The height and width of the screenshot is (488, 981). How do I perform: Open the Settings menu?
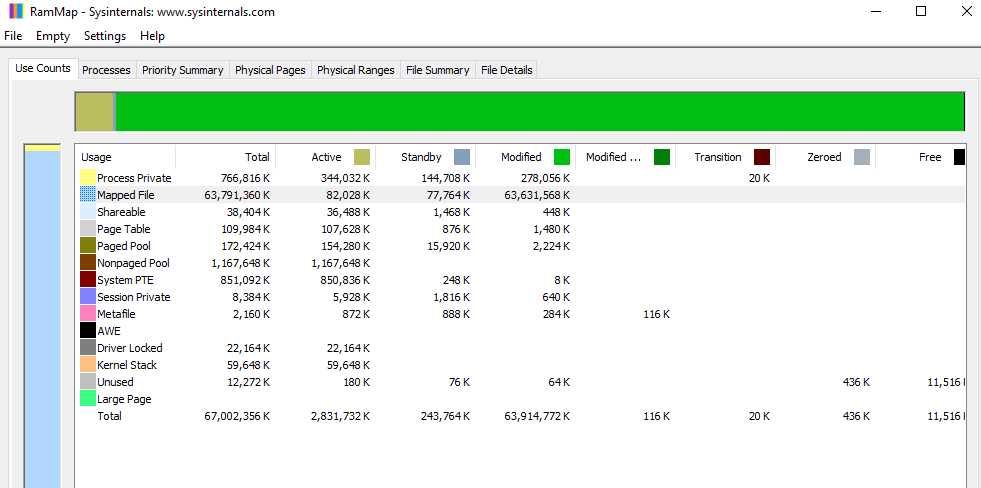(x=105, y=36)
